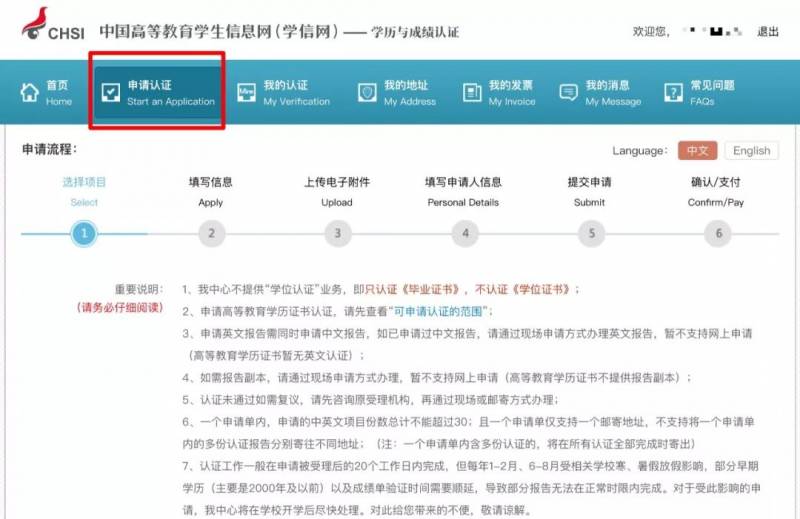Click the My Invoice icon
The height and width of the screenshot is (519, 800).
tap(472, 93)
